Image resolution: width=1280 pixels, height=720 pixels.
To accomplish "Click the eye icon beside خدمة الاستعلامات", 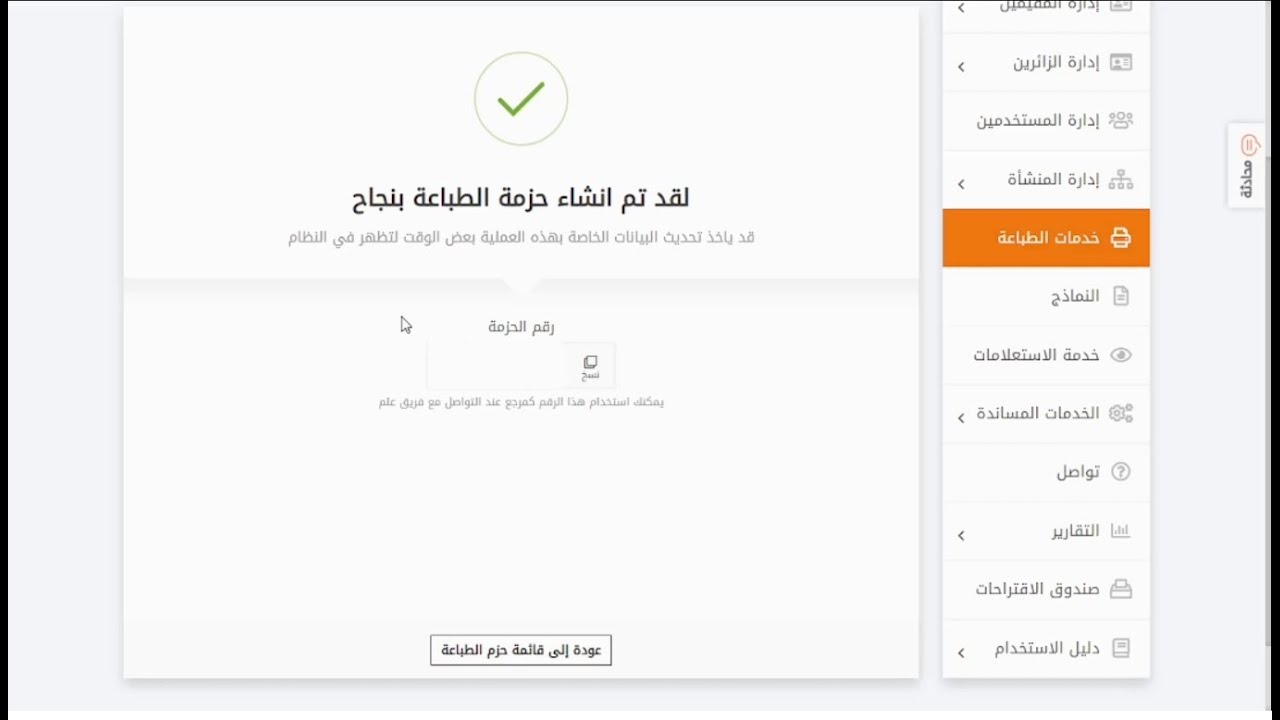I will pyautogui.click(x=1121, y=355).
